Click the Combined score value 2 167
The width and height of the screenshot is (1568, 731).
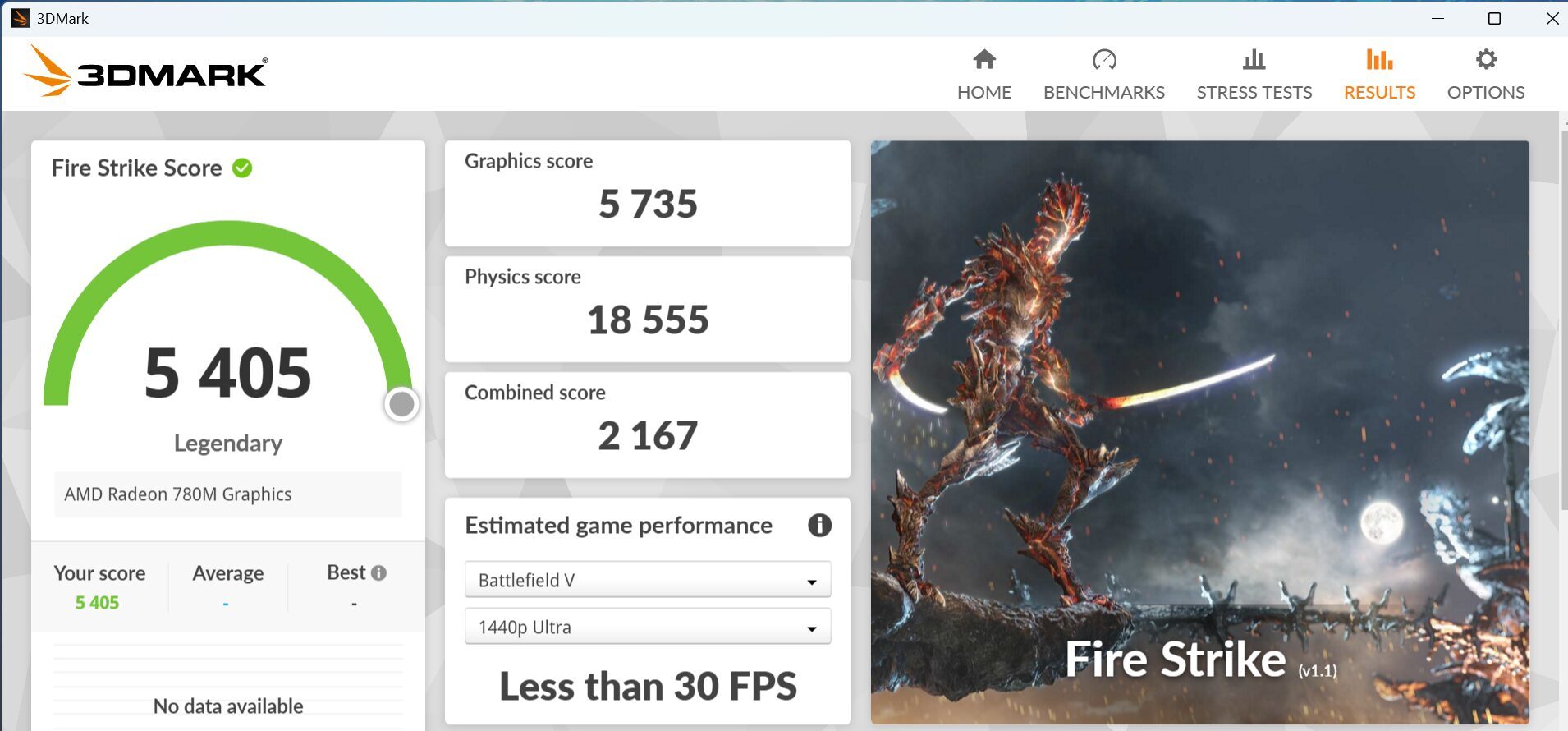[x=648, y=435]
